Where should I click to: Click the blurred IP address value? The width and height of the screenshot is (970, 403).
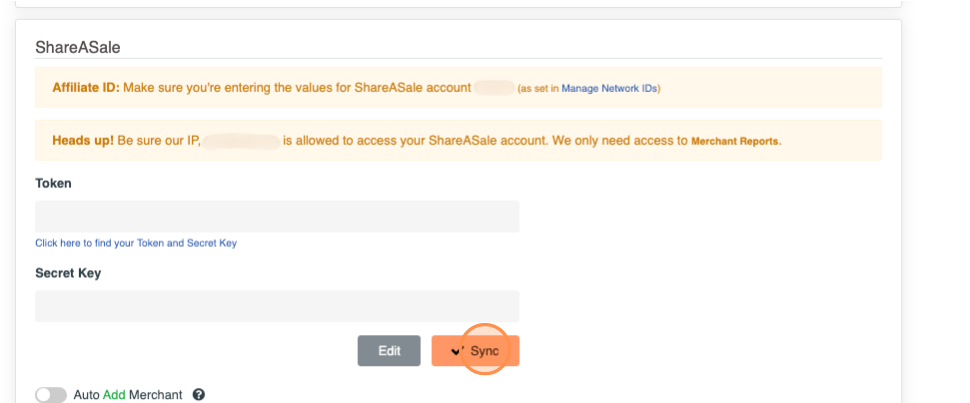click(241, 141)
